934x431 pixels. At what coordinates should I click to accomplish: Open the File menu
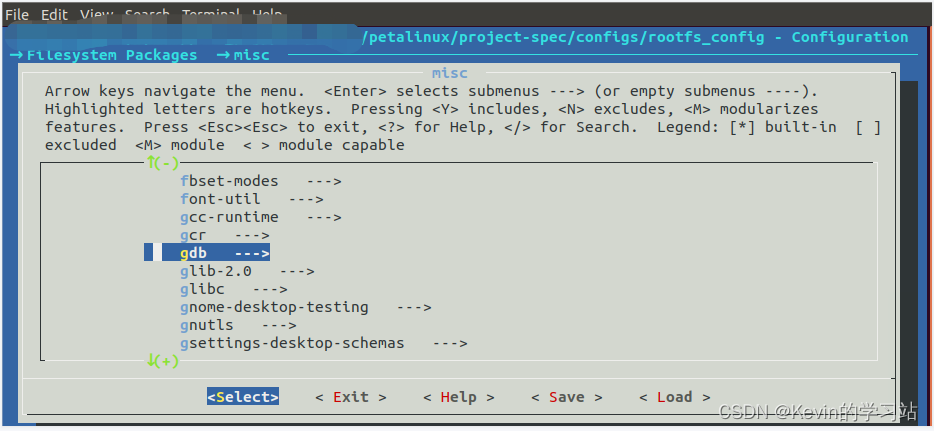[x=17, y=14]
